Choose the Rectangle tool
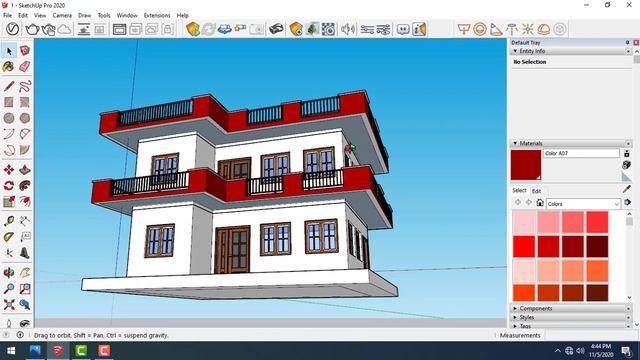Image resolution: width=640 pixels, height=360 pixels. pyautogui.click(x=9, y=102)
